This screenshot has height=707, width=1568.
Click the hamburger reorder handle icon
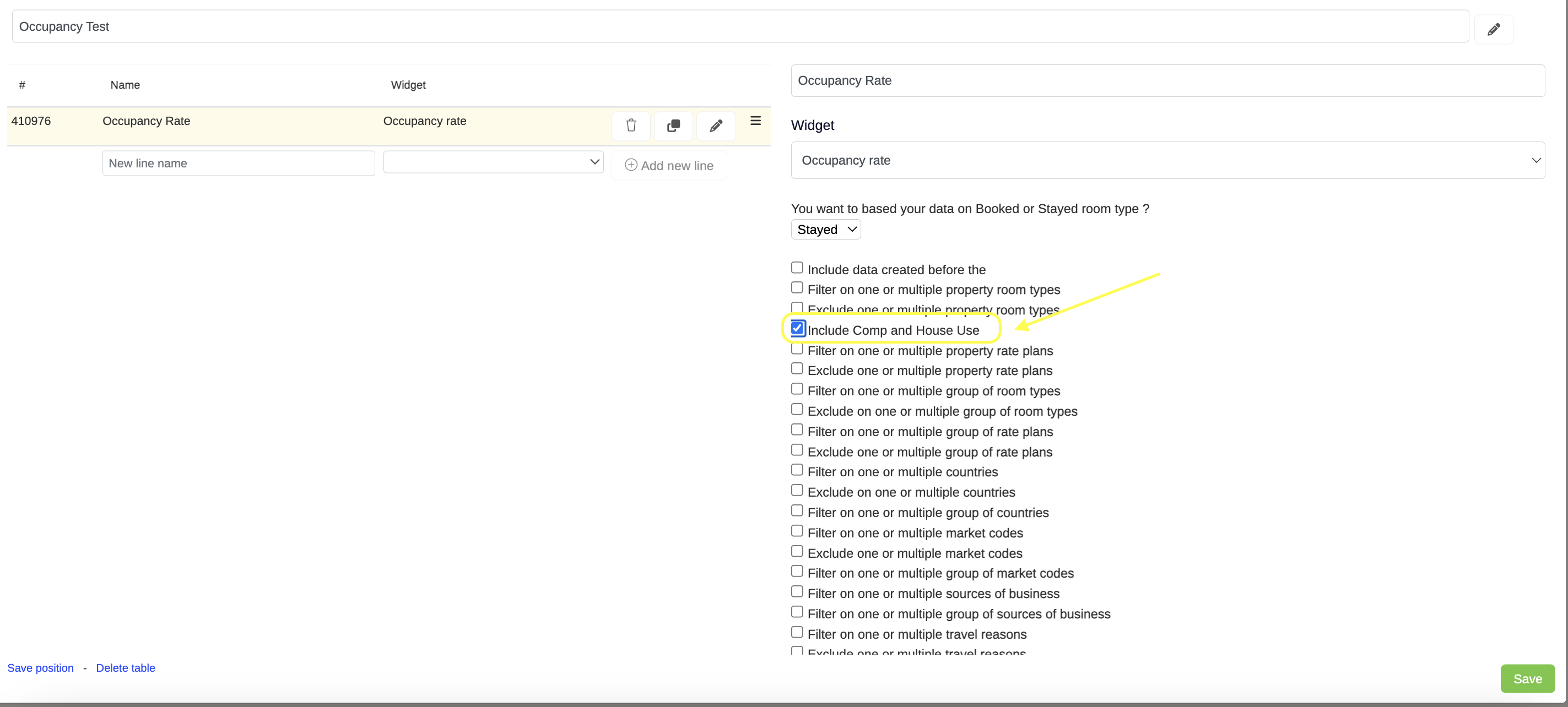(755, 121)
